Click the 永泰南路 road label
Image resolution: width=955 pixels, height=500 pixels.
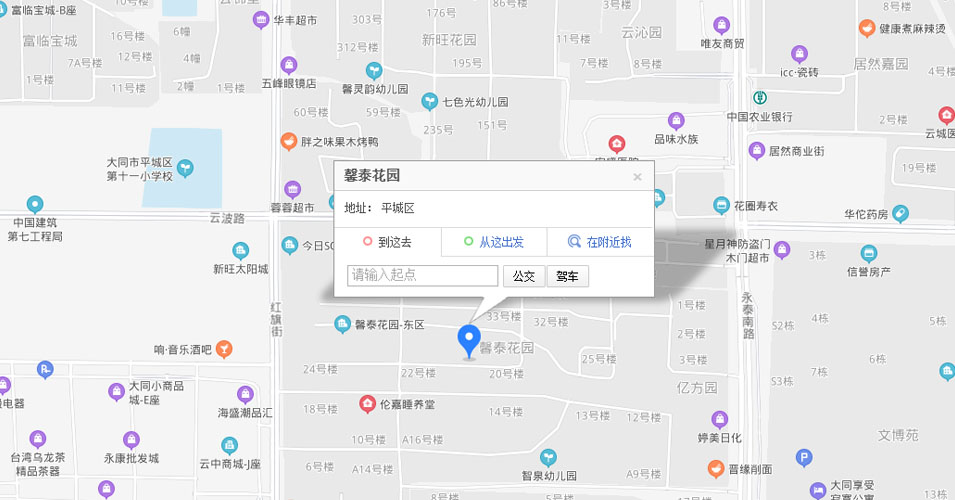pos(748,315)
